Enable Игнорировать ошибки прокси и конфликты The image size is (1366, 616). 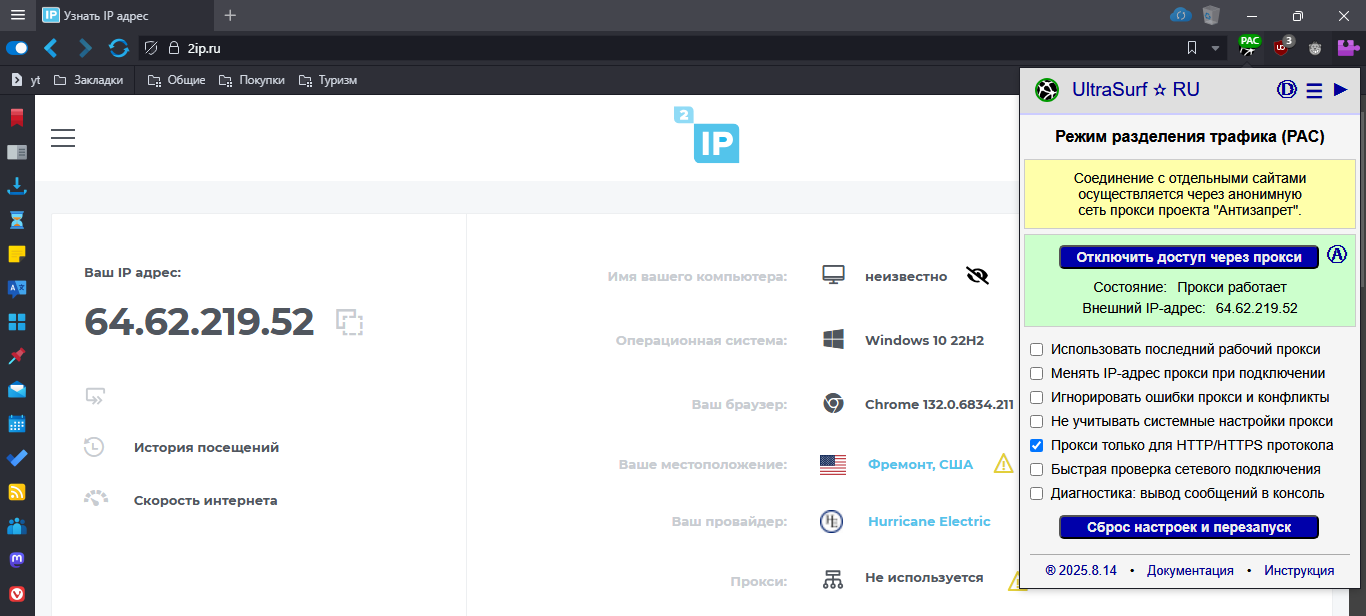(x=1037, y=397)
